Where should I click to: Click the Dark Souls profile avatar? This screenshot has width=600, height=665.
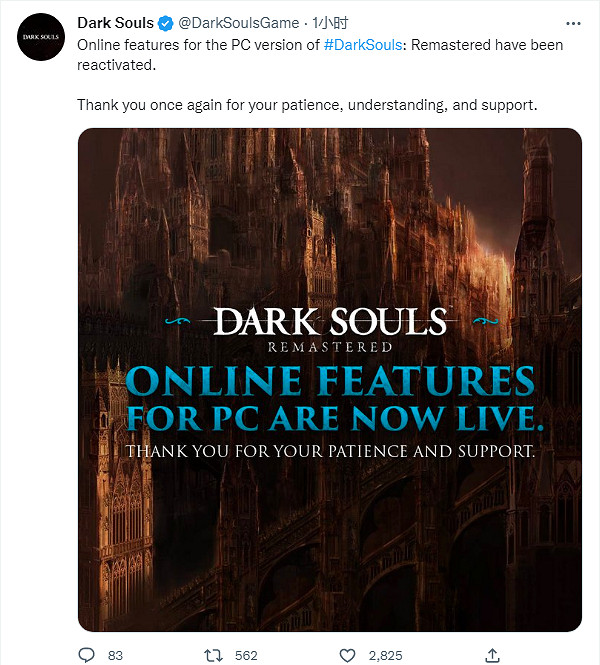tap(39, 38)
